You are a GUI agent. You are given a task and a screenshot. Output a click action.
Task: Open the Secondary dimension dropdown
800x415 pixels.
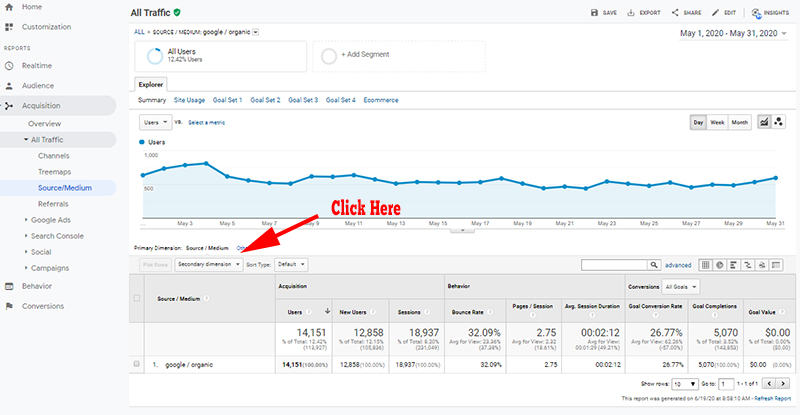pos(209,264)
